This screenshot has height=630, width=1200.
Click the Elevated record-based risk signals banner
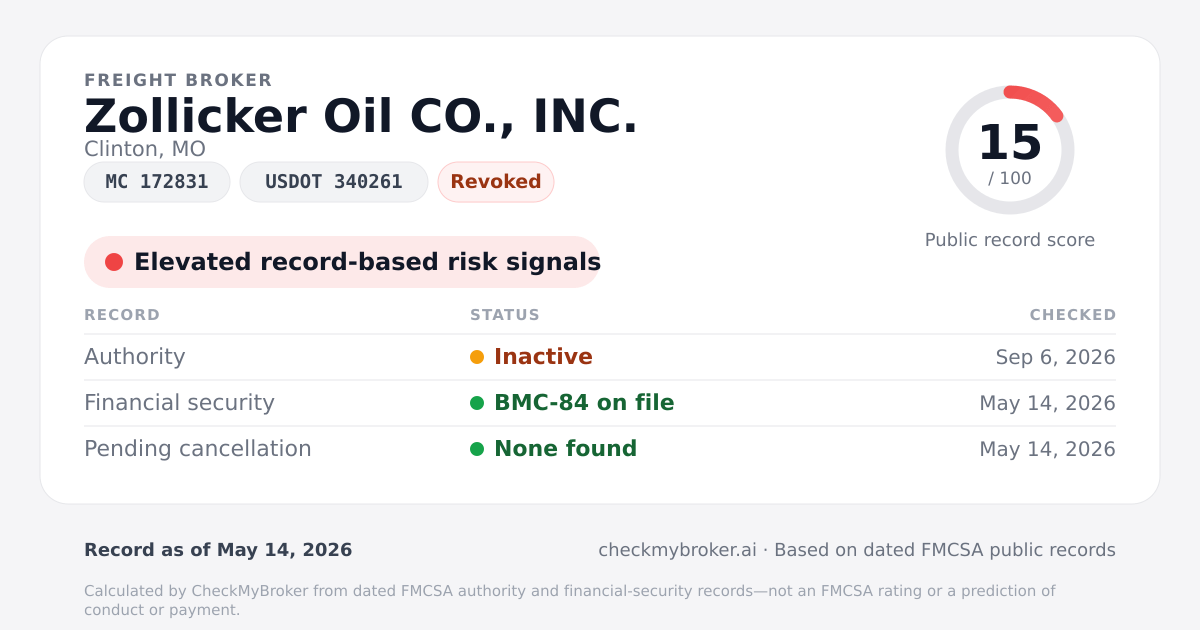click(x=342, y=262)
